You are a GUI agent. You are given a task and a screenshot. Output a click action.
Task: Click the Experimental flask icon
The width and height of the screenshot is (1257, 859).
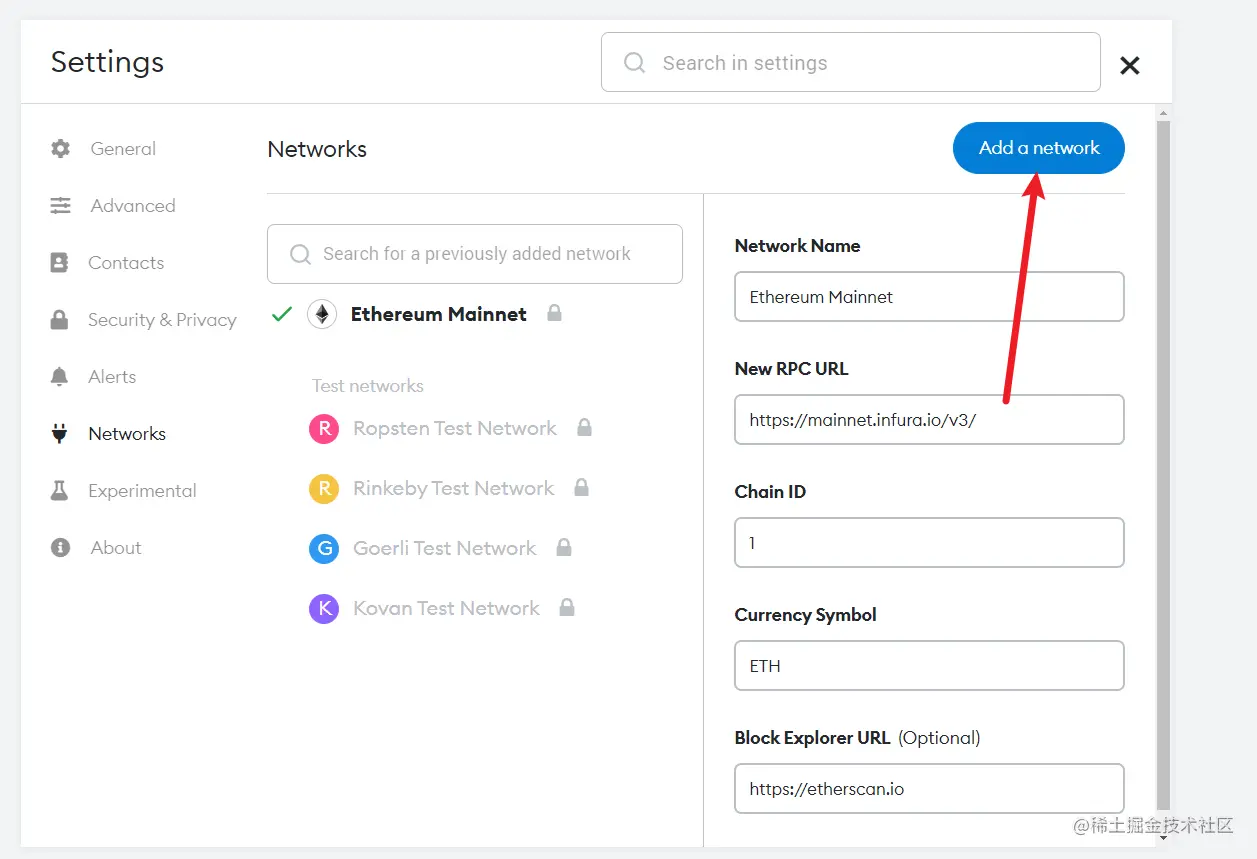pyautogui.click(x=59, y=491)
